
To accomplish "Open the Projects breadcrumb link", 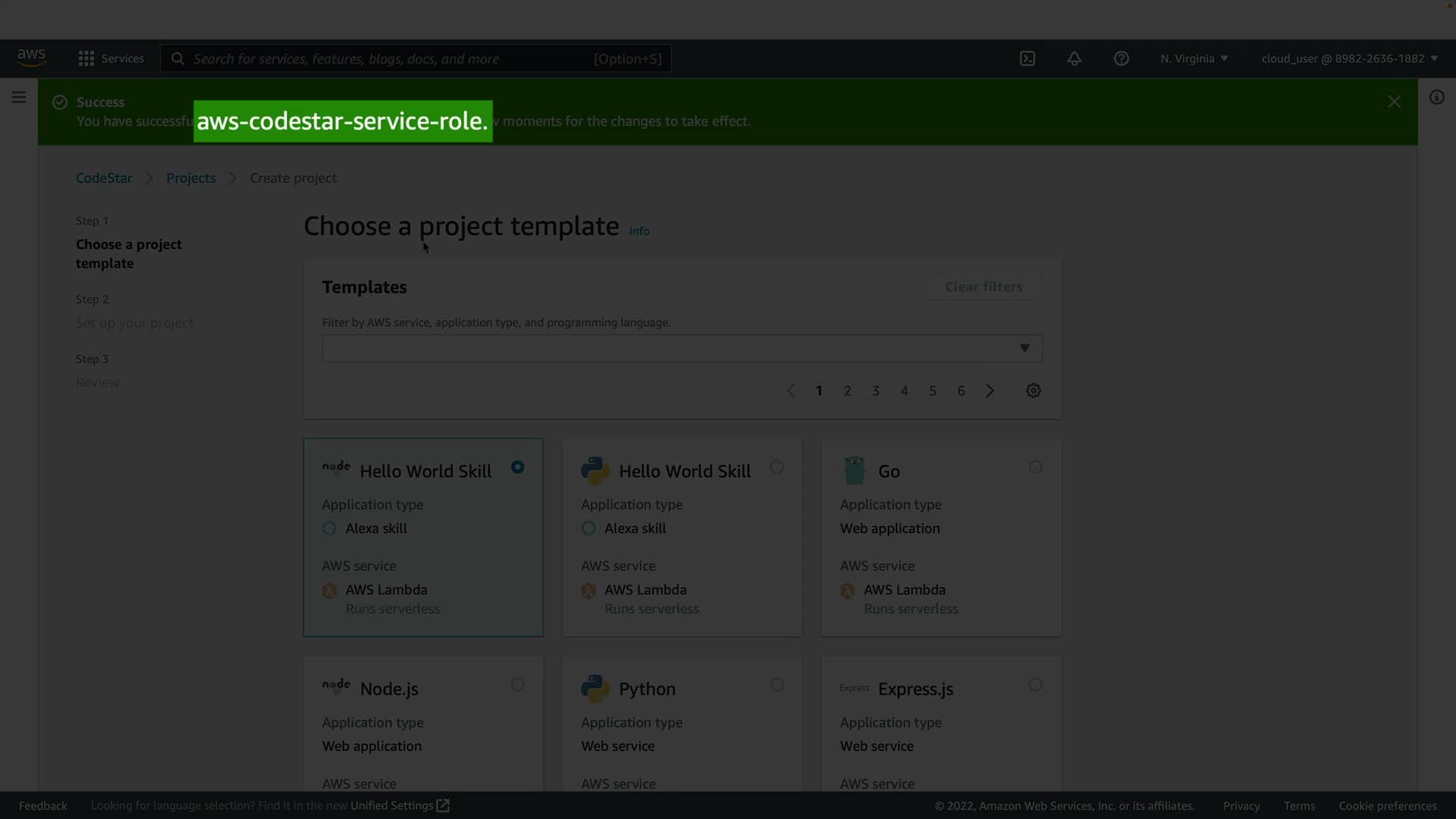I will pos(191,177).
